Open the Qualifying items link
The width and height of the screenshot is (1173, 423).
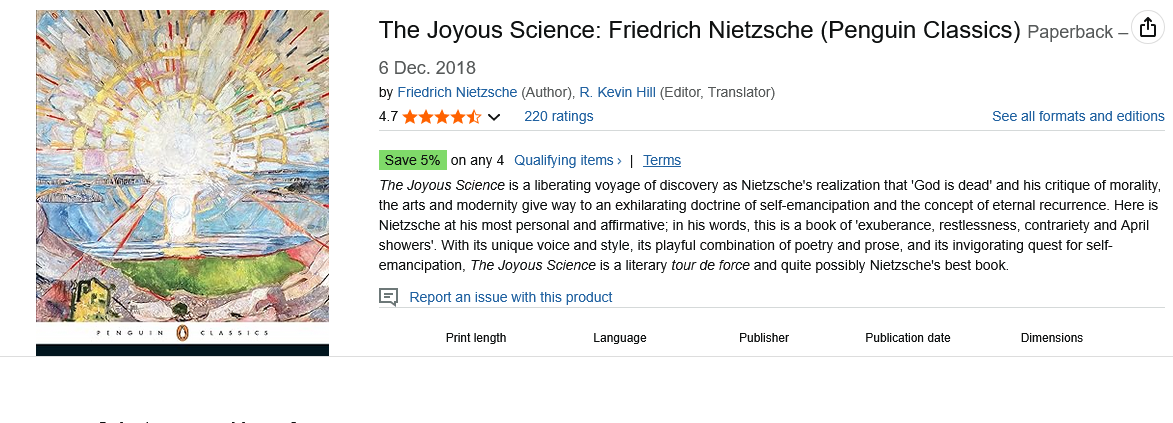pyautogui.click(x=567, y=160)
